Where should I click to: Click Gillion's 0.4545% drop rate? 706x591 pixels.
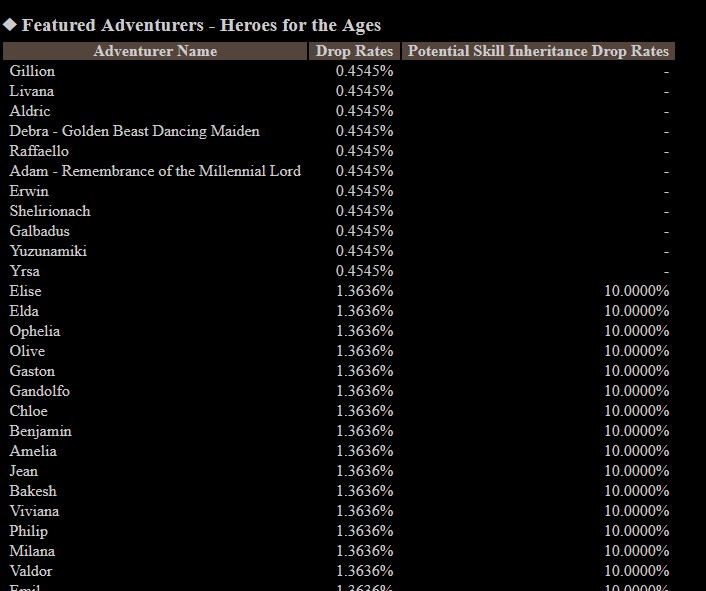[365, 71]
